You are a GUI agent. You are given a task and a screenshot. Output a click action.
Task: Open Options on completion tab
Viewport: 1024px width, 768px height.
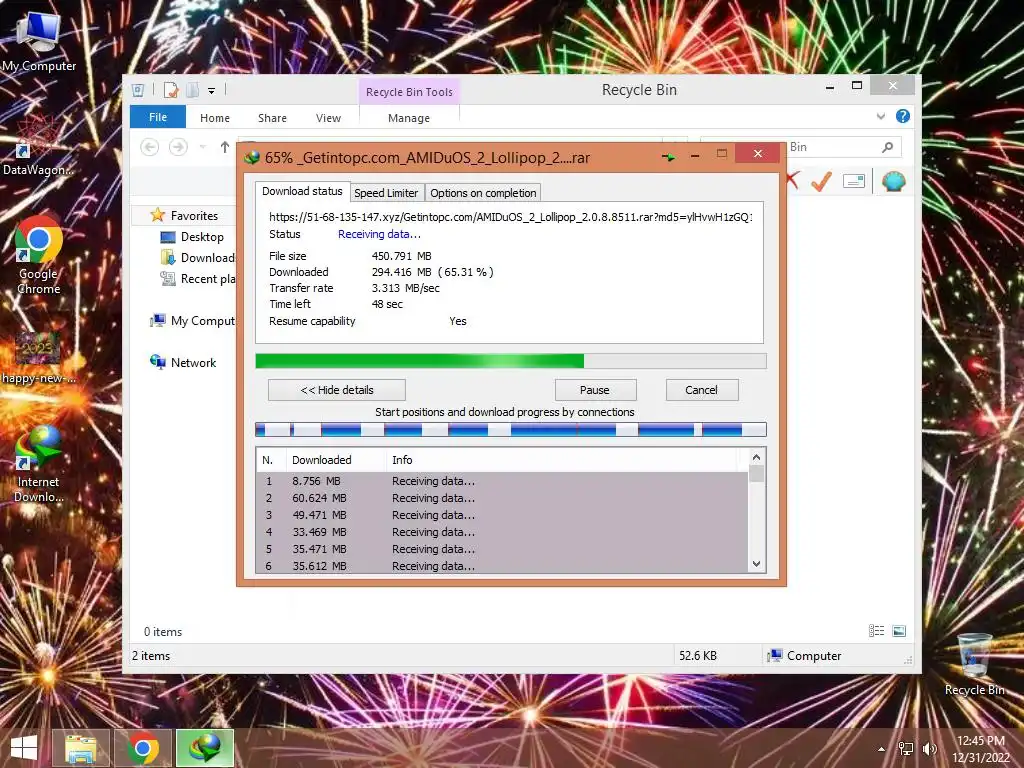[483, 193]
